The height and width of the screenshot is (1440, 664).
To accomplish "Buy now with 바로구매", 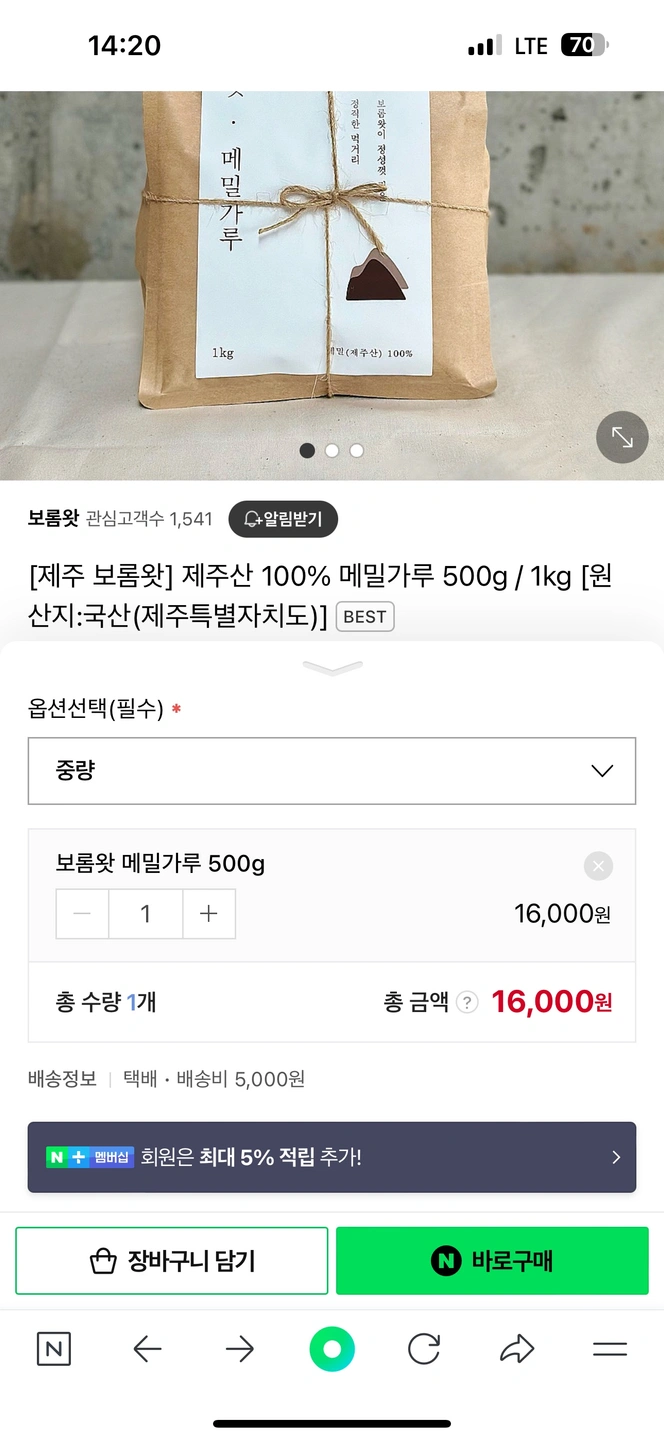I will pyautogui.click(x=492, y=1261).
